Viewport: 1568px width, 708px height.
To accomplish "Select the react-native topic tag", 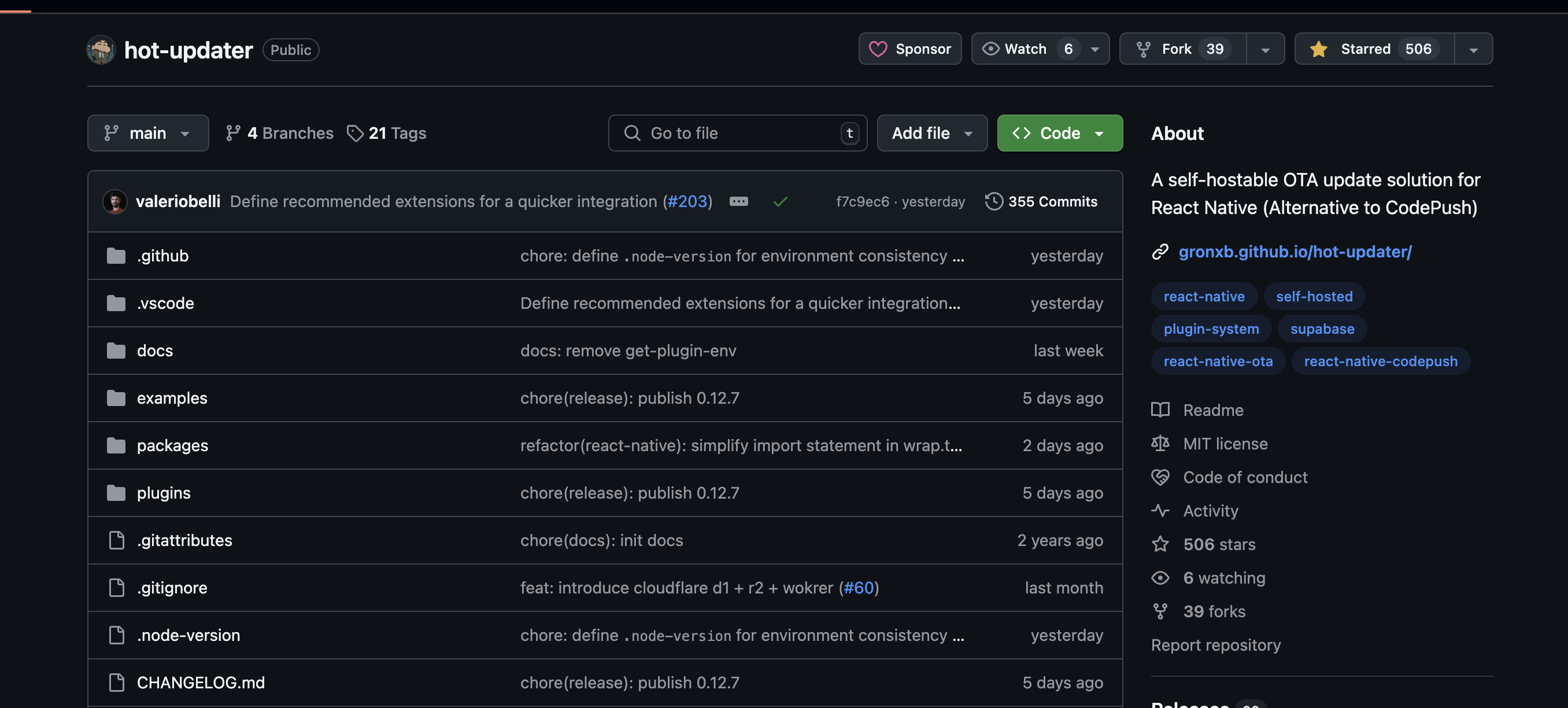I will tap(1203, 297).
